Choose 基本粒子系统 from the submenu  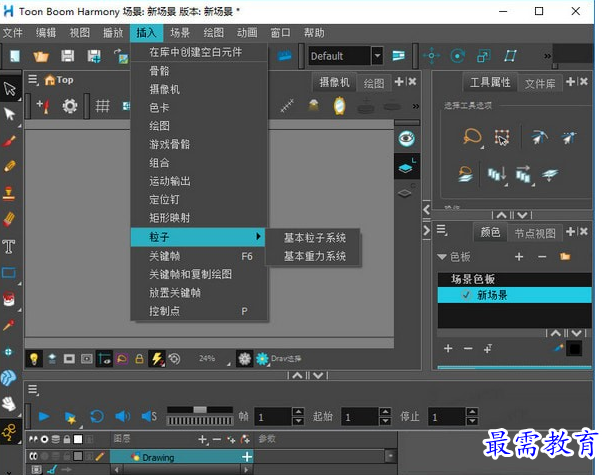click(x=315, y=238)
